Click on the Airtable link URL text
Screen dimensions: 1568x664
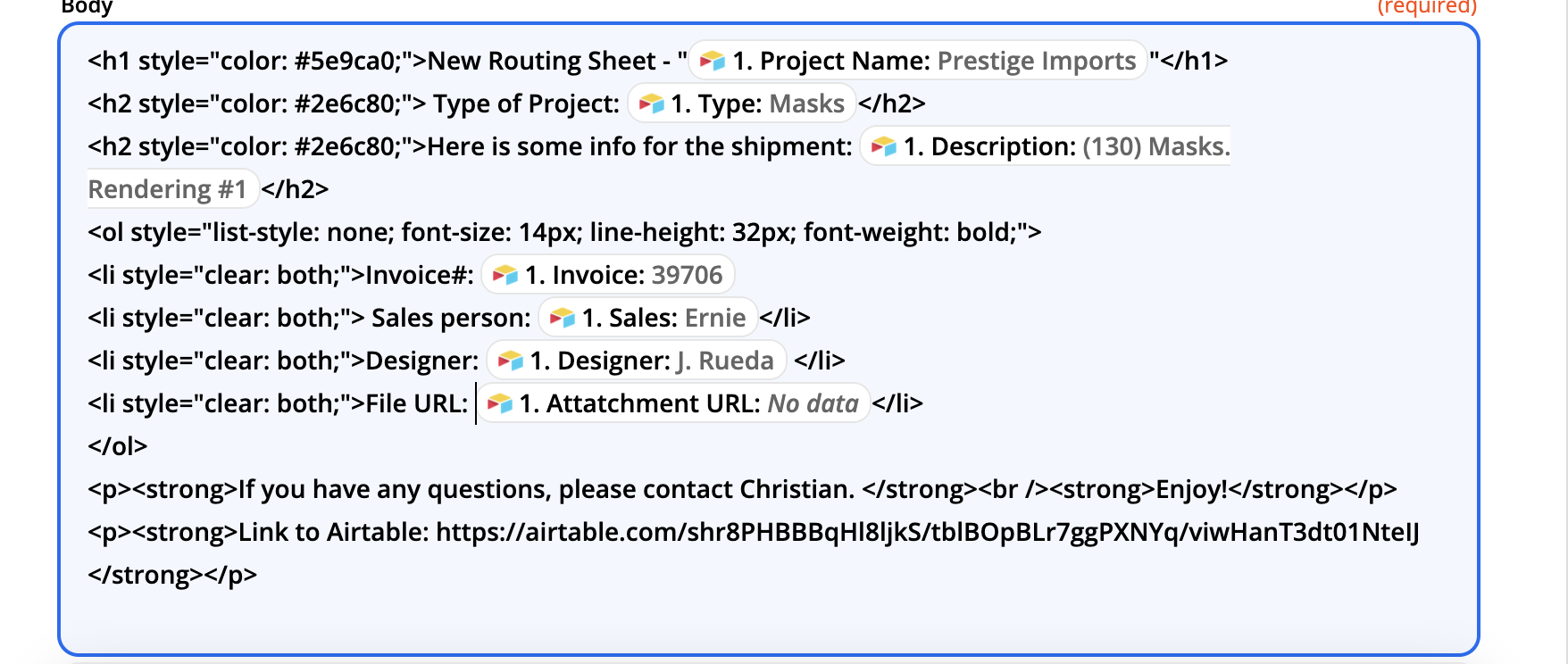[928, 532]
